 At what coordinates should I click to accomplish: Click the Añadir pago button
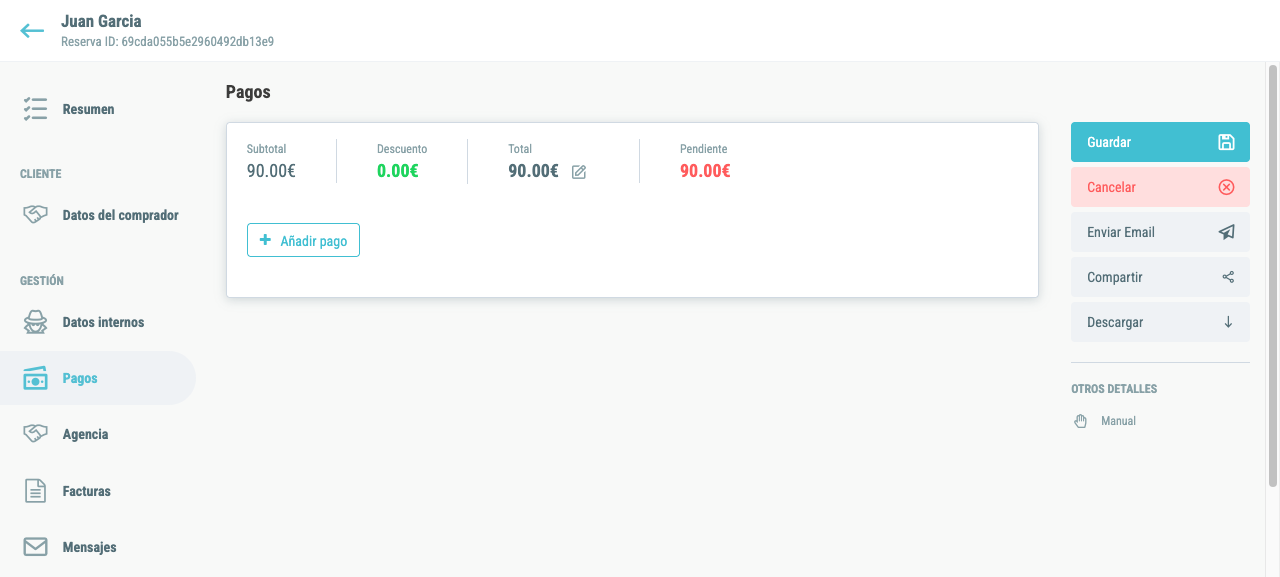(x=303, y=240)
